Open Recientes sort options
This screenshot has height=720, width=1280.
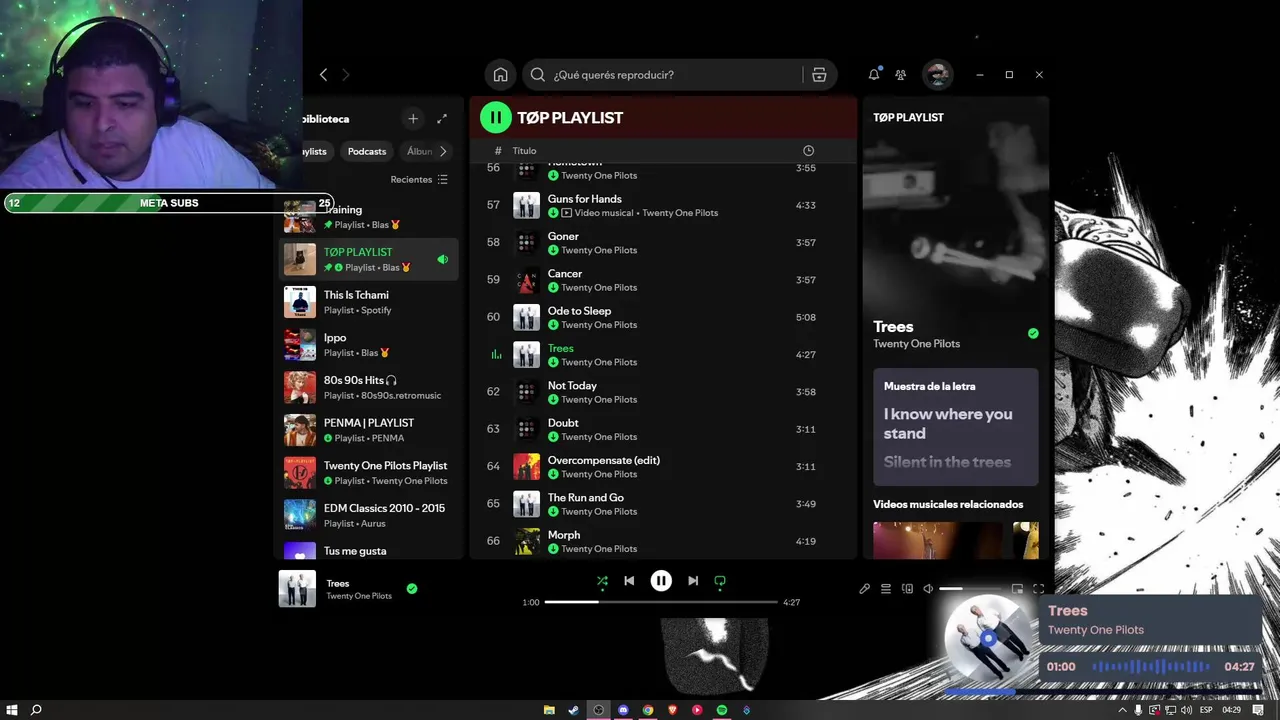pyautogui.click(x=419, y=179)
